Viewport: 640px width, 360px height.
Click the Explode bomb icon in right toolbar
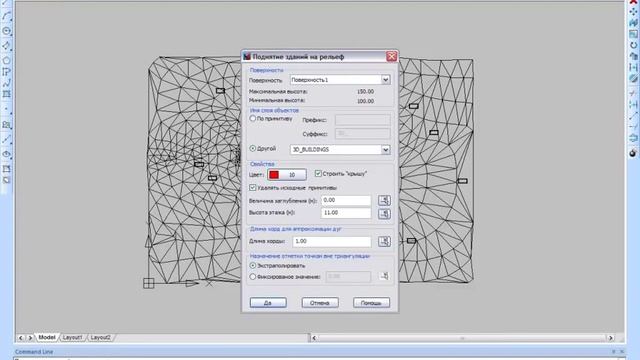coord(633,153)
